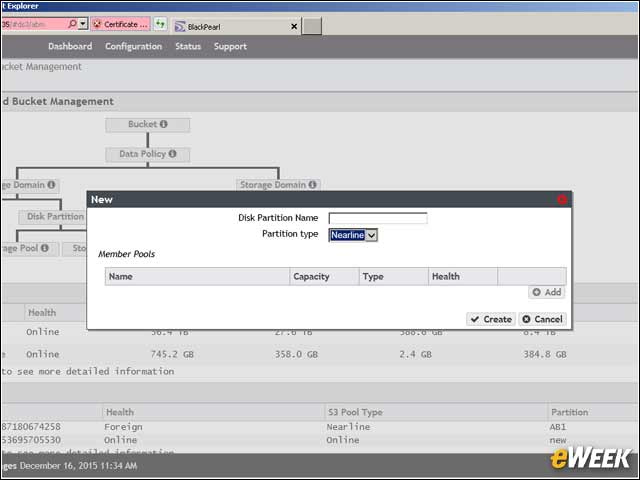Close the New dialog with red X
640x480 pixels.
(562, 200)
